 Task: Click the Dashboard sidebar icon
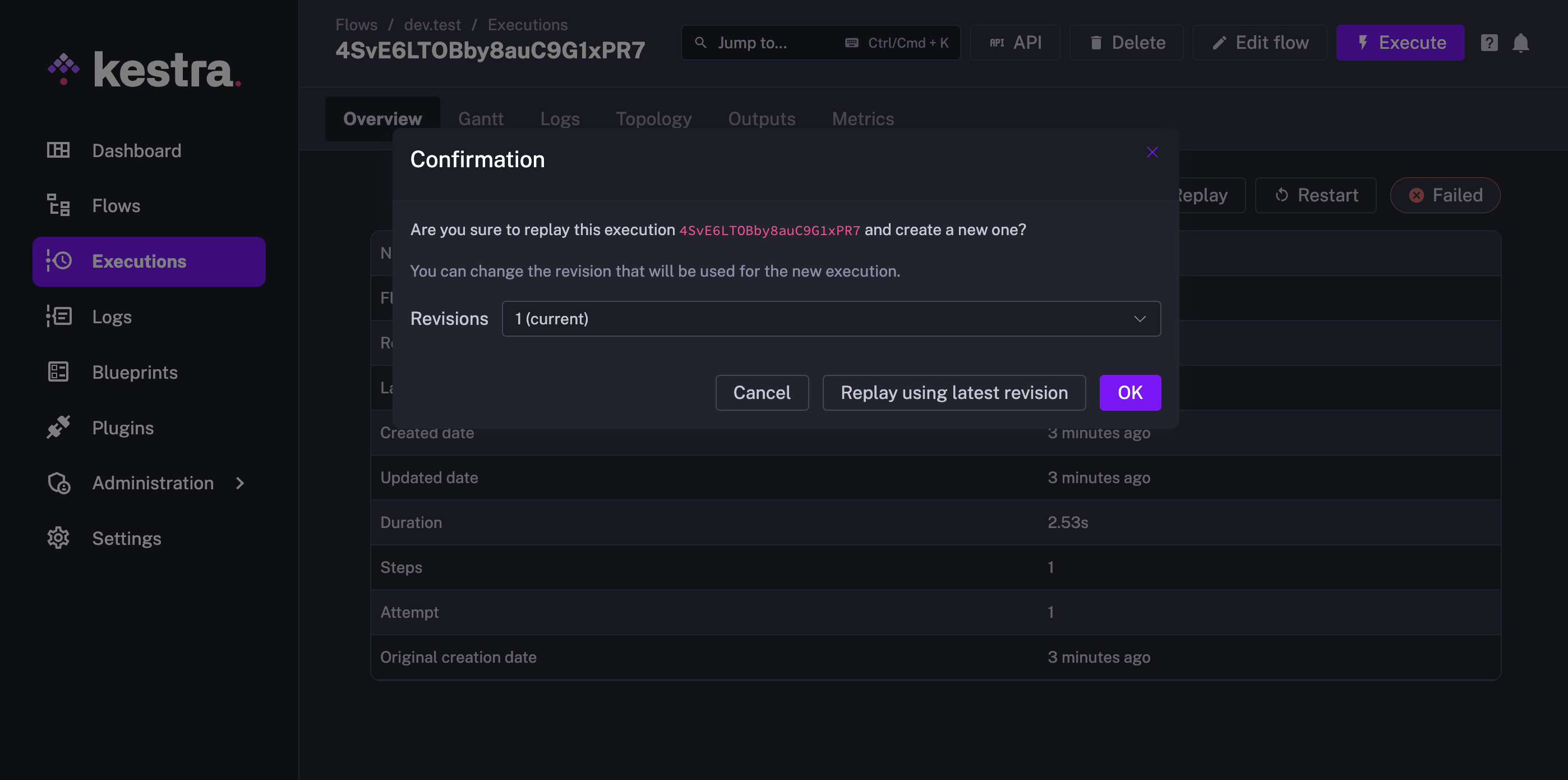(58, 150)
